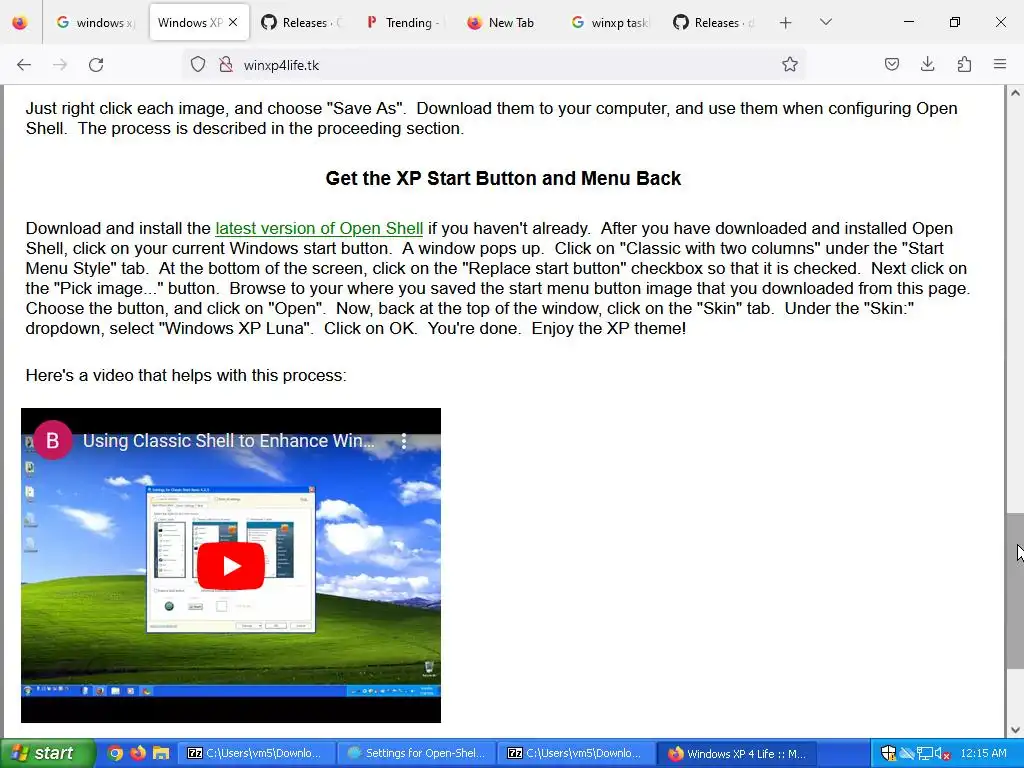Open Windows Security shield tray icon
Image resolution: width=1024 pixels, height=768 pixels.
pyautogui.click(x=888, y=753)
